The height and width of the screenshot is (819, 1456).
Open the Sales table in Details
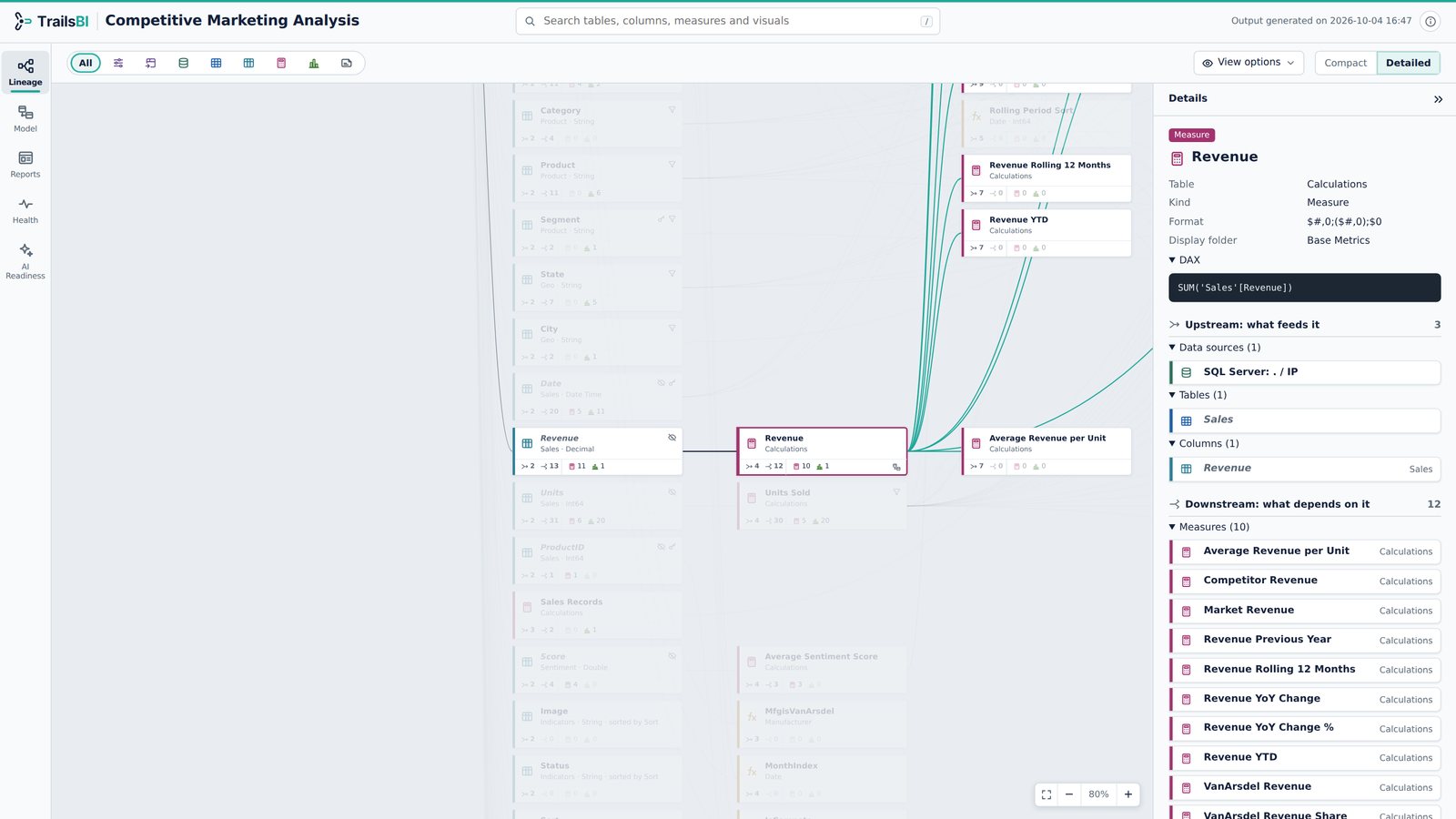pos(1305,420)
